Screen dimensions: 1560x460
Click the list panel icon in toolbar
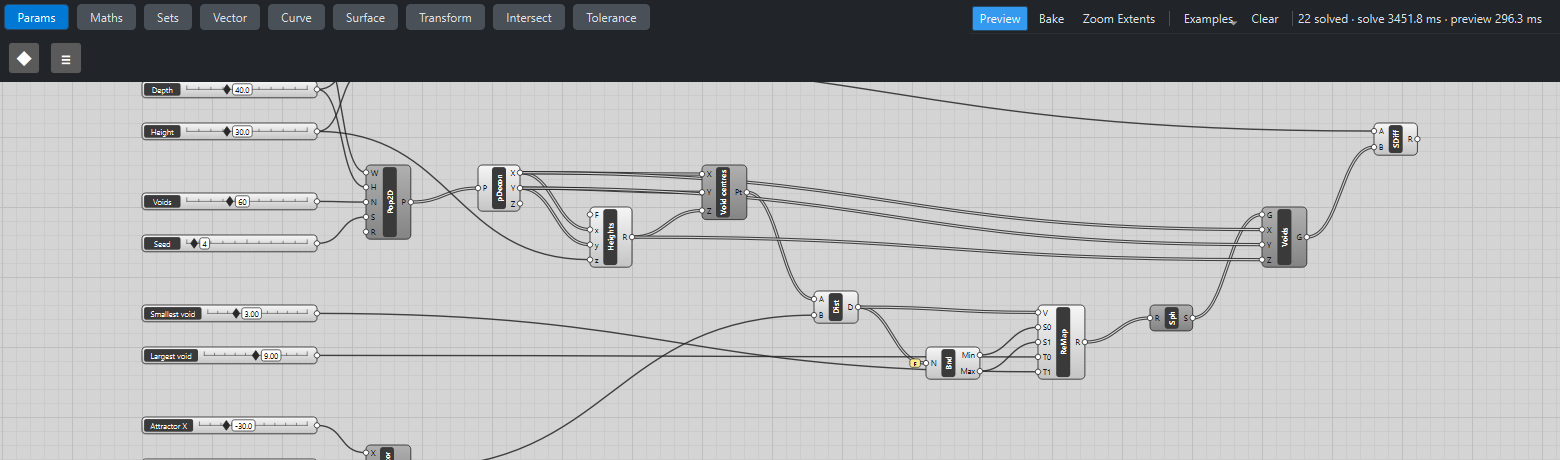pos(66,58)
